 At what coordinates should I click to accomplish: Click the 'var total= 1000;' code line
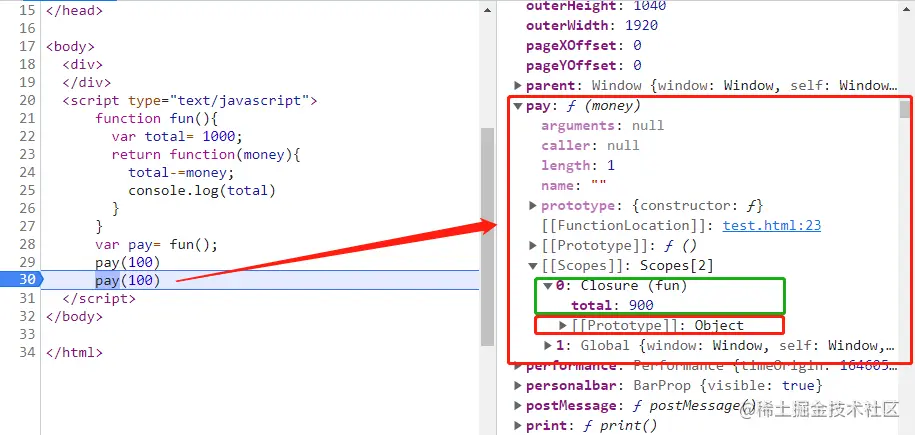[177, 137]
